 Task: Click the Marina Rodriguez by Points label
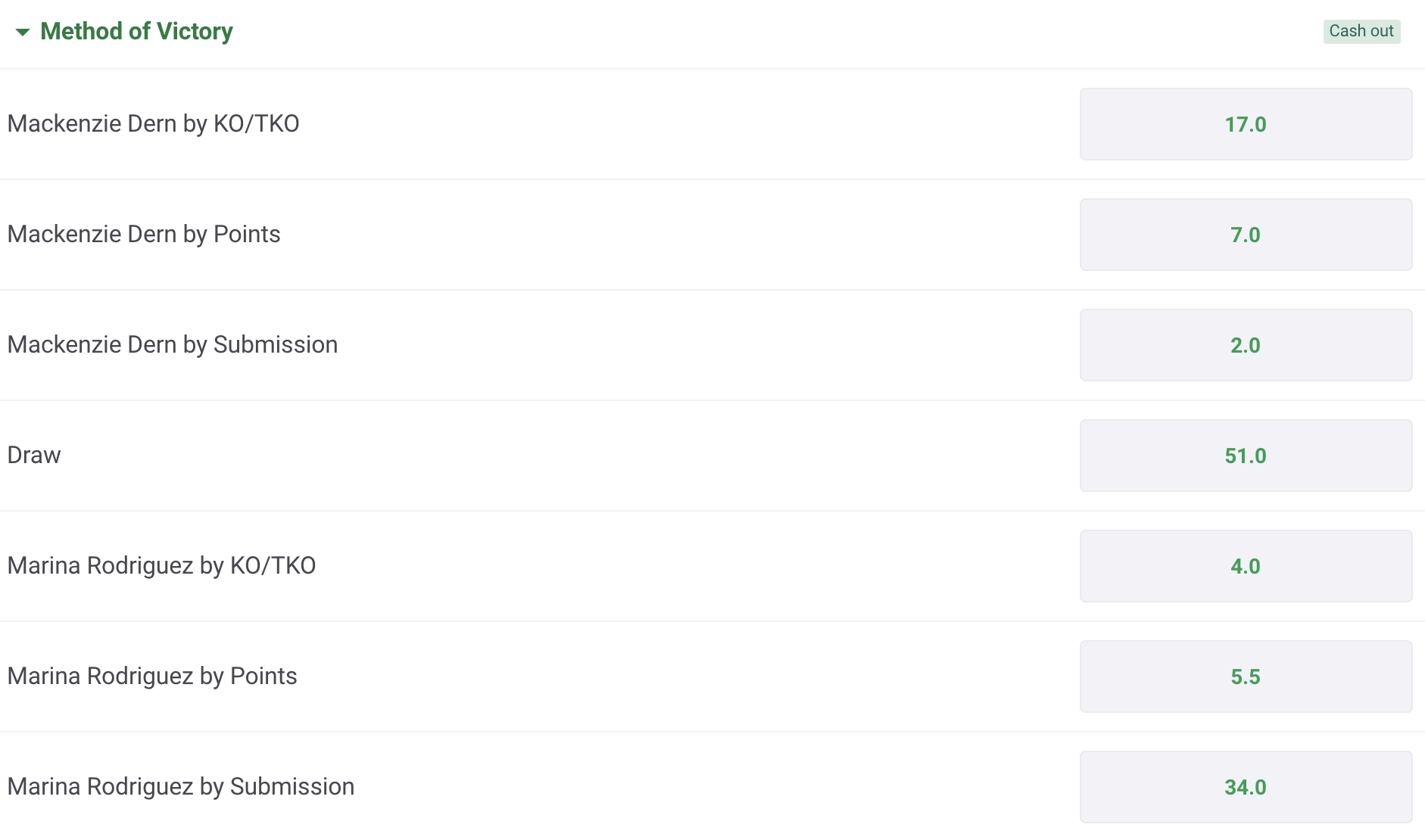click(152, 676)
